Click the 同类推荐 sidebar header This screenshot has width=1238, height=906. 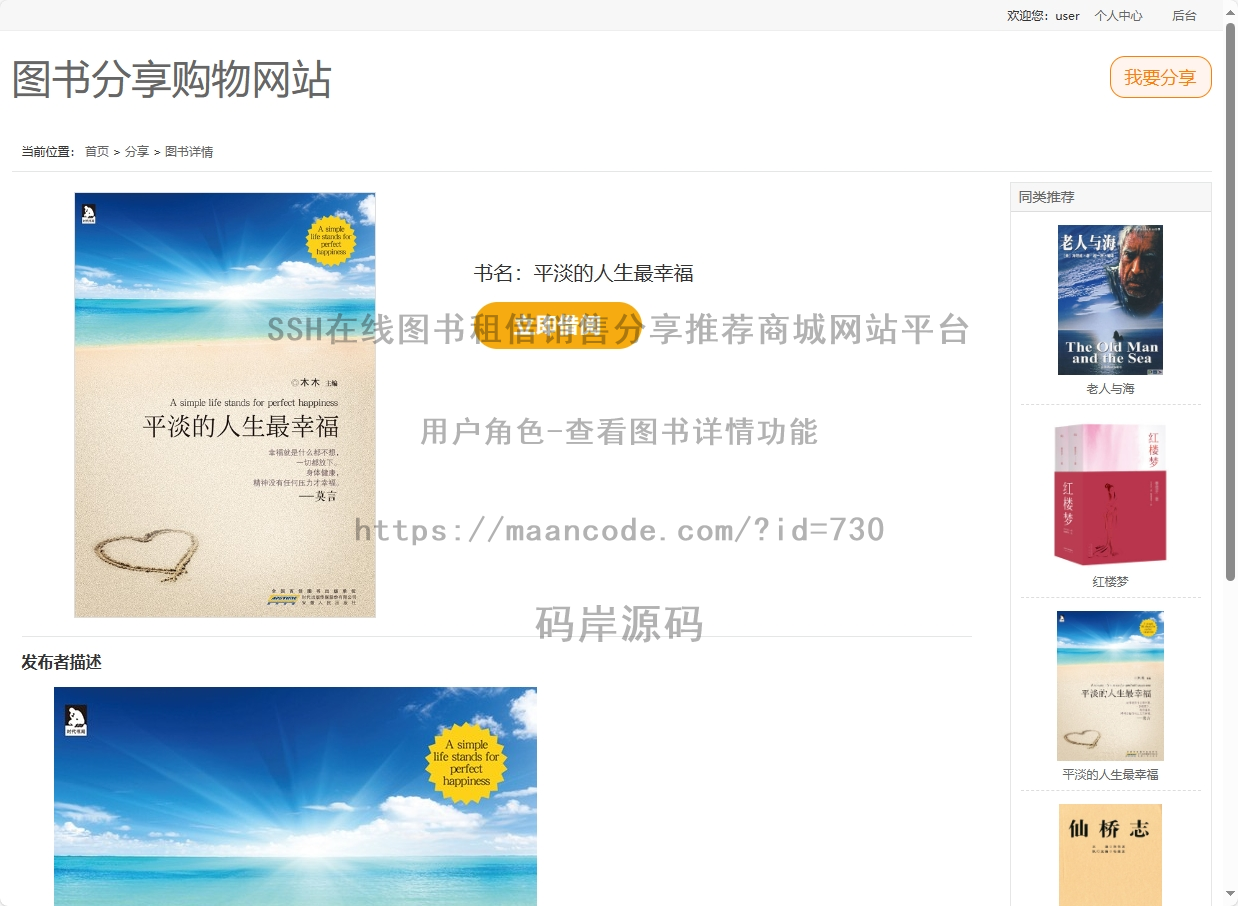(x=1047, y=197)
